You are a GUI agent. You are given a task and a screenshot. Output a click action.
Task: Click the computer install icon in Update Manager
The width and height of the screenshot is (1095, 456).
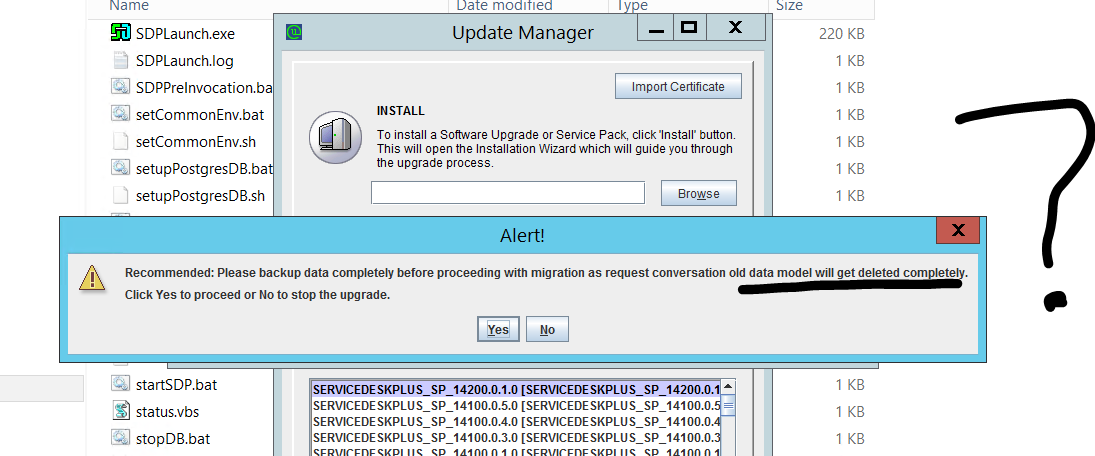tap(335, 138)
